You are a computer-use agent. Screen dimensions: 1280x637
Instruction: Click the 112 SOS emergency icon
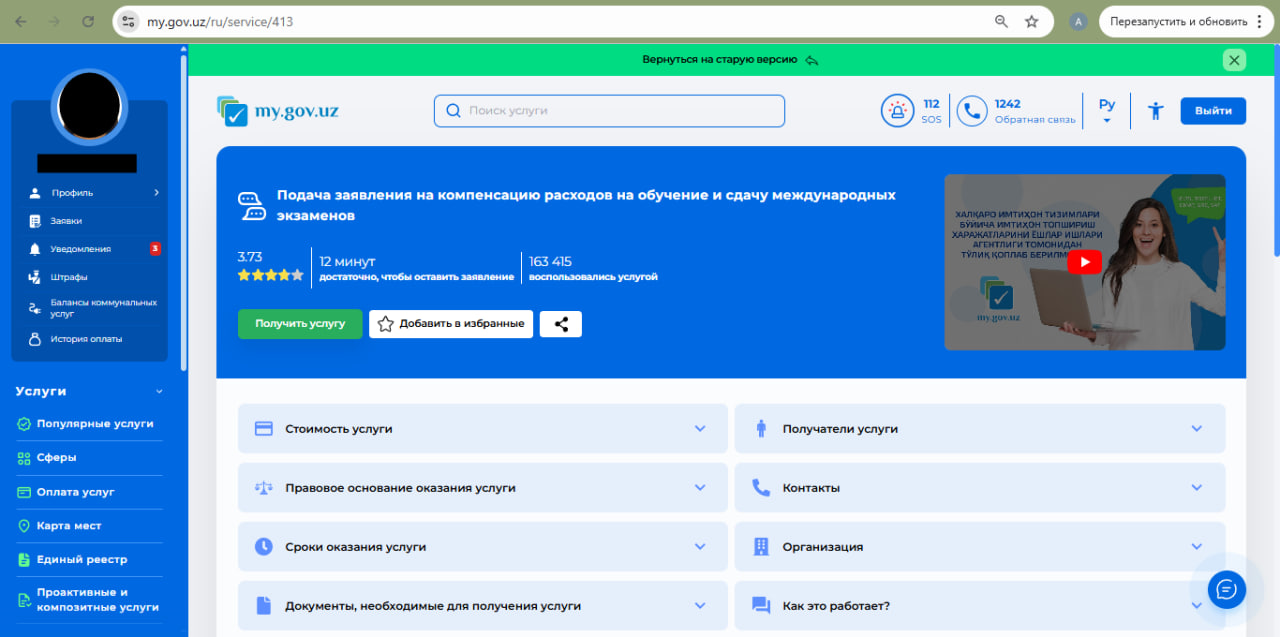897,111
